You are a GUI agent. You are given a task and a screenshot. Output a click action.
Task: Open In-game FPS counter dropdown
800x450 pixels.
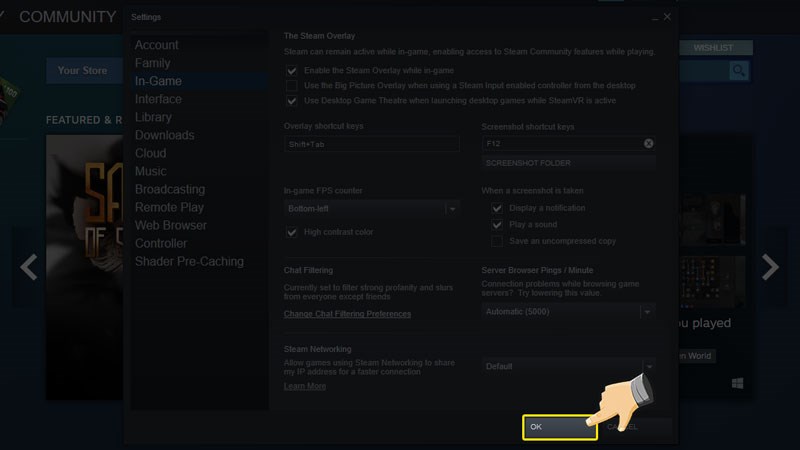click(371, 209)
